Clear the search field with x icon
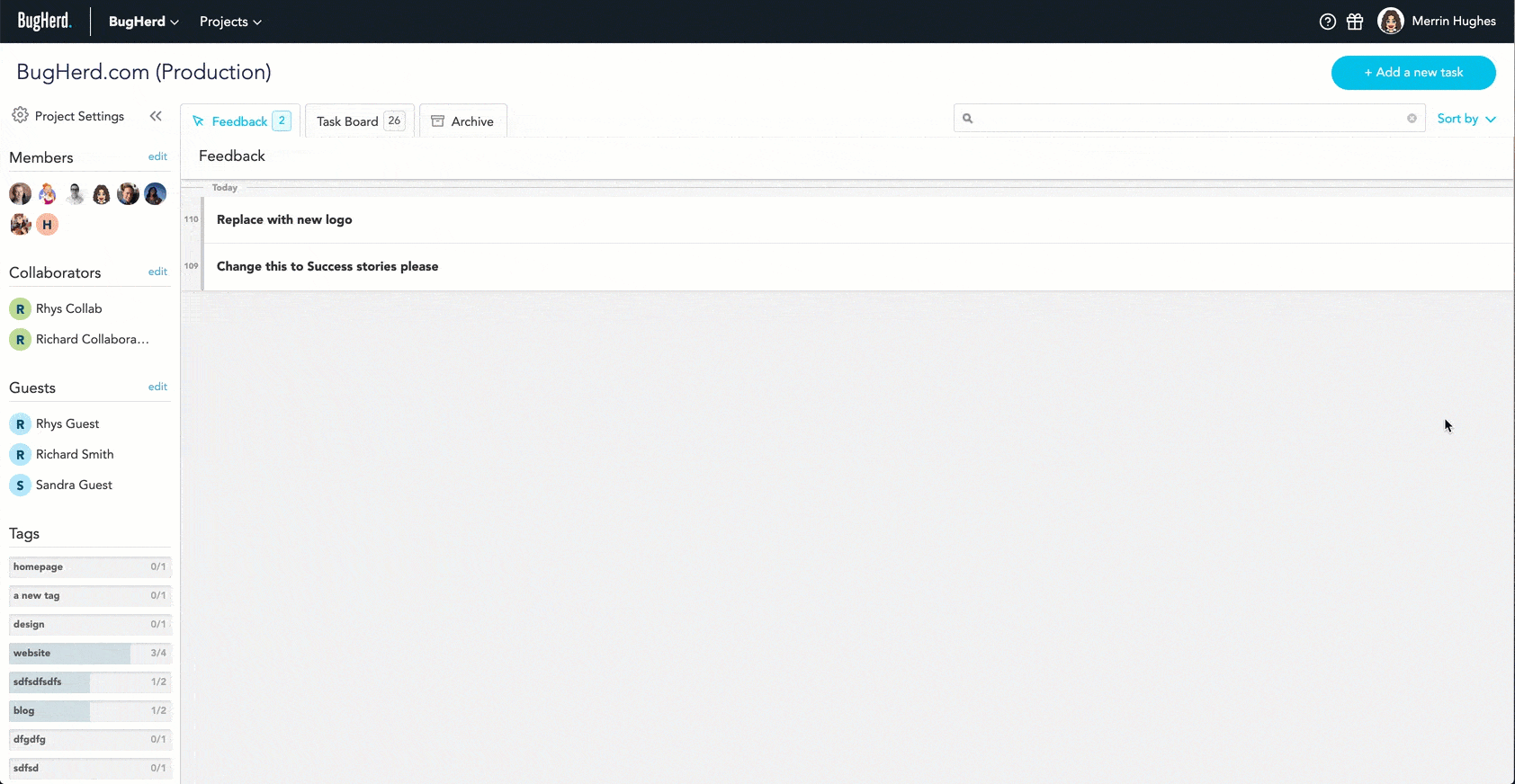This screenshot has height=784, width=1515. coord(1412,119)
